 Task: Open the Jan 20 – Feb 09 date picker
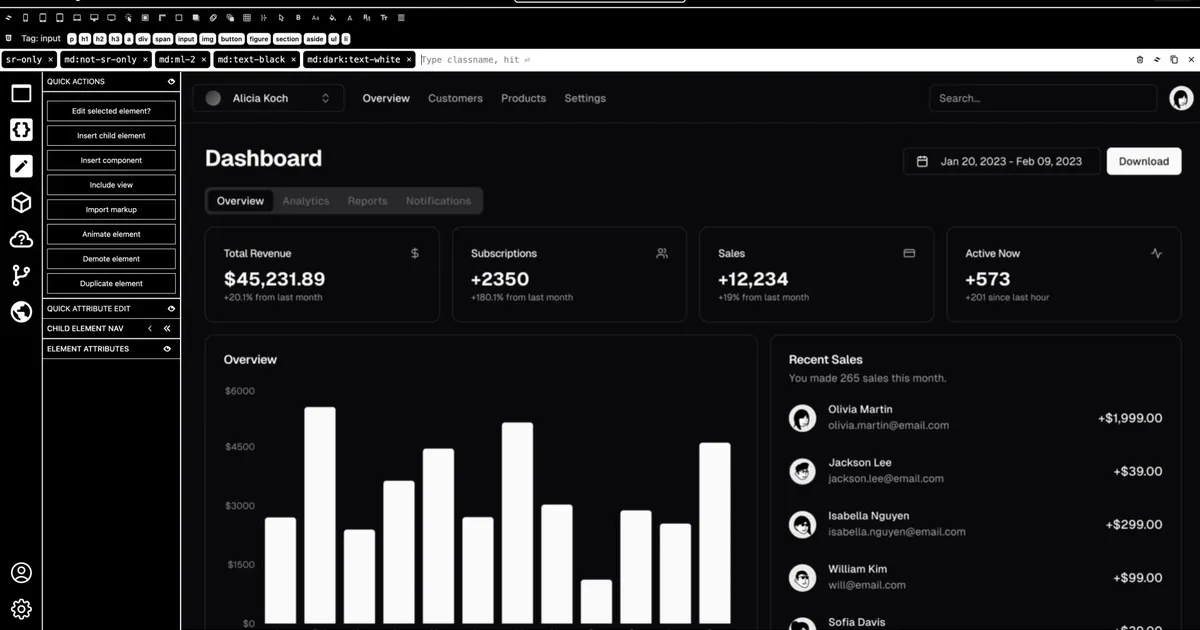tap(1001, 161)
